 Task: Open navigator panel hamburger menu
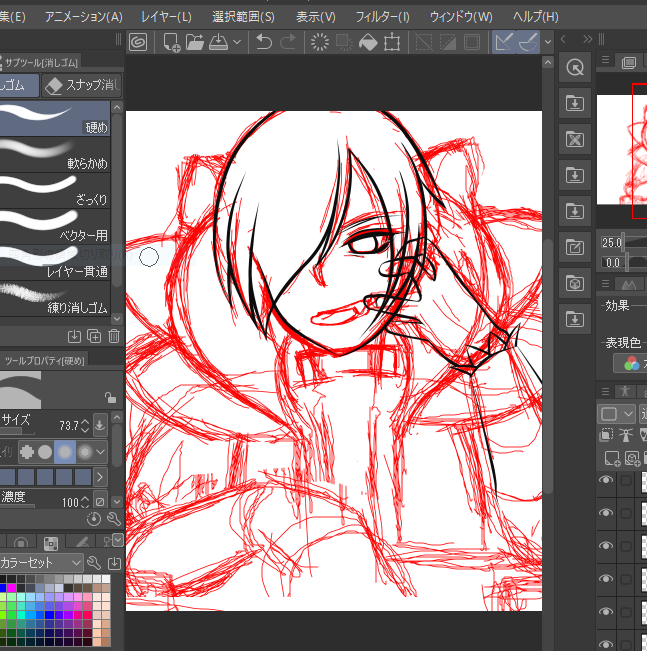(605, 60)
